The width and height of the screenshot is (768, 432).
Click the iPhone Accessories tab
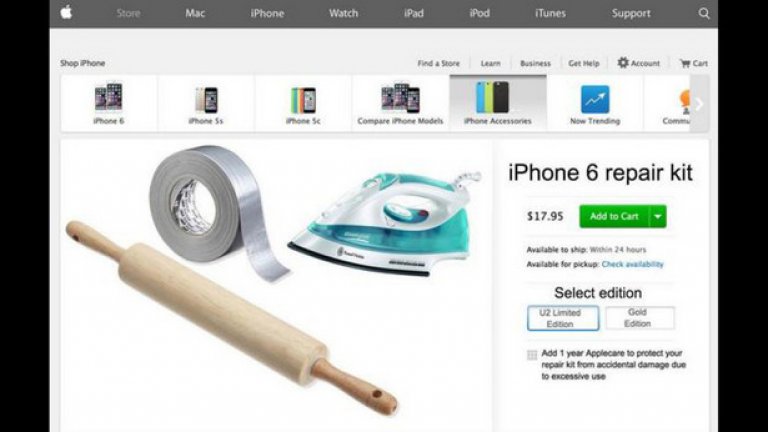coord(498,103)
